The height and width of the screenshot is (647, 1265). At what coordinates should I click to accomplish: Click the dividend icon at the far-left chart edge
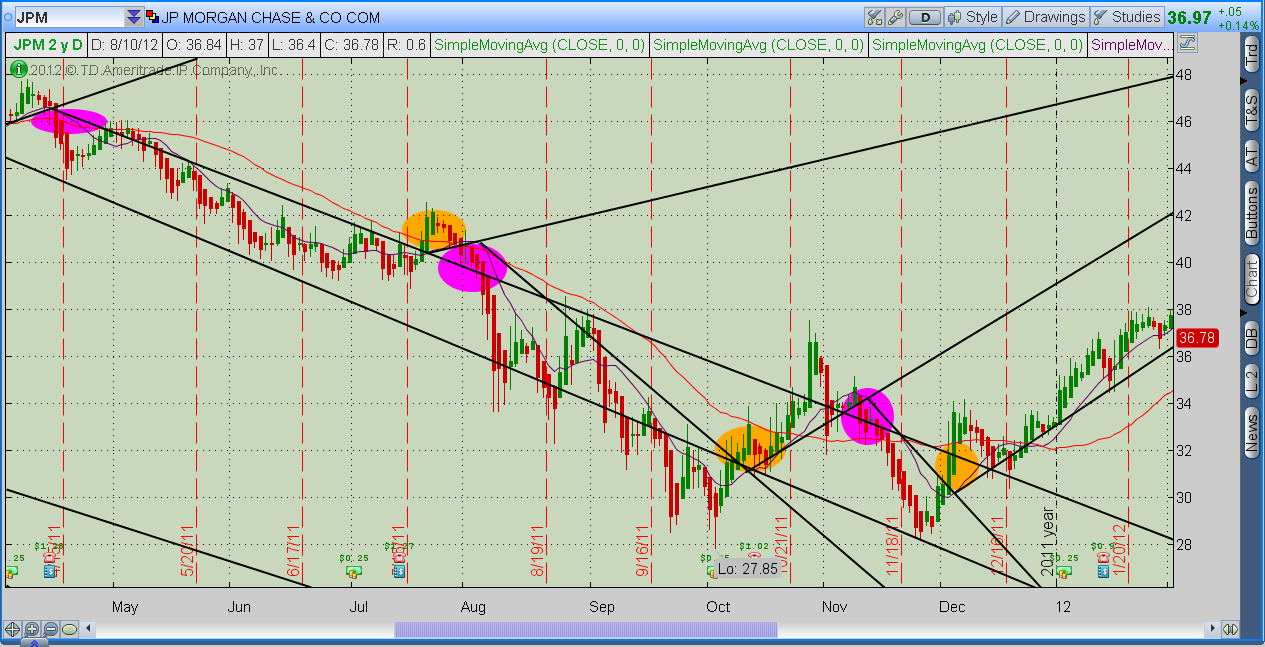coord(11,571)
